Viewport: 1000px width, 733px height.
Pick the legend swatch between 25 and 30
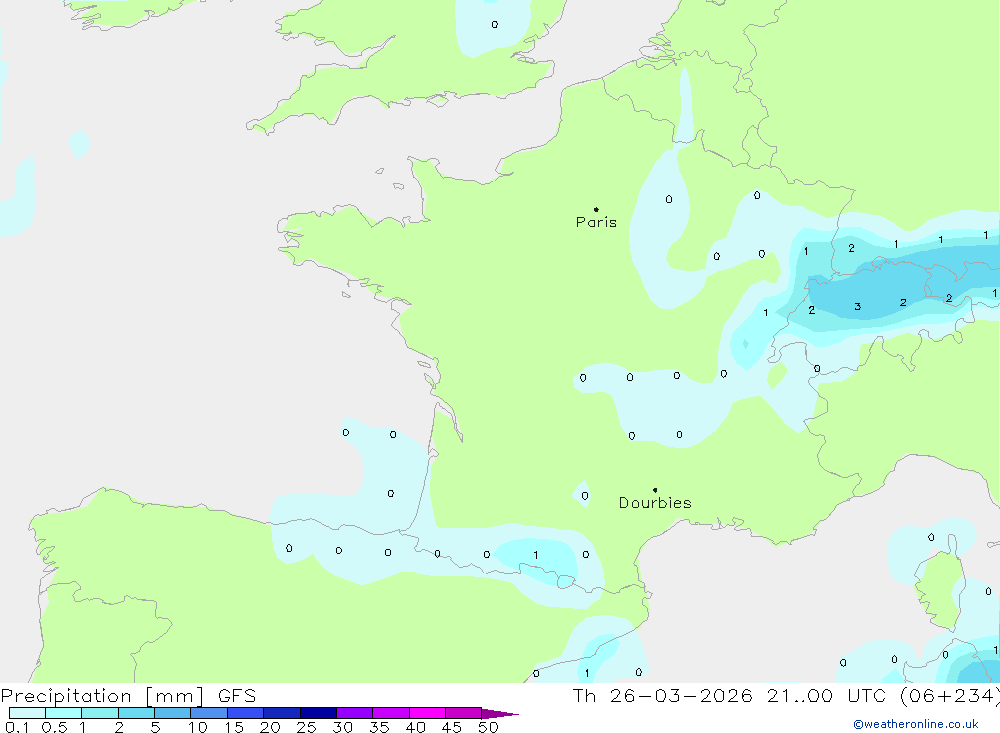click(x=318, y=713)
